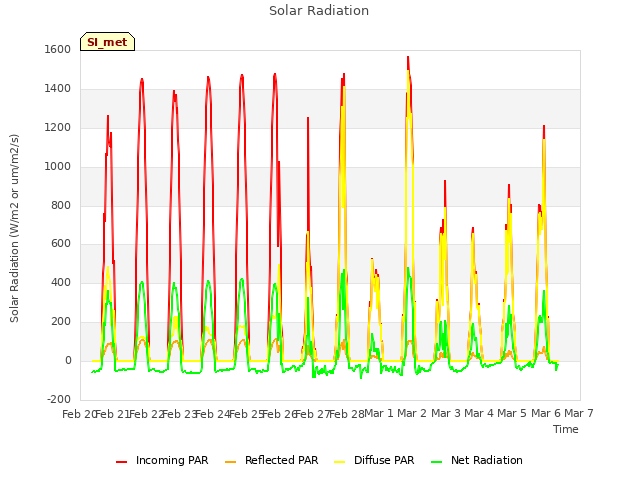The height and width of the screenshot is (480, 640).
Task: Click the green Net Radiation legend swatch
Action: pos(437,462)
